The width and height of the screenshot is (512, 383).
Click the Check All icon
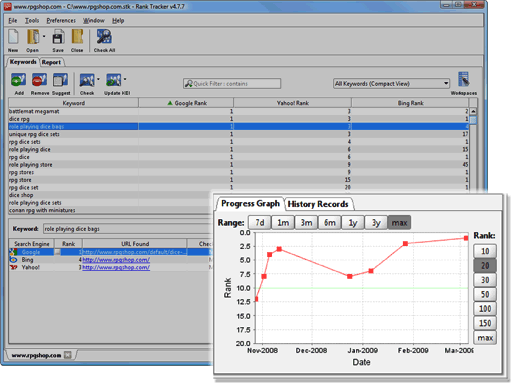(x=104, y=37)
